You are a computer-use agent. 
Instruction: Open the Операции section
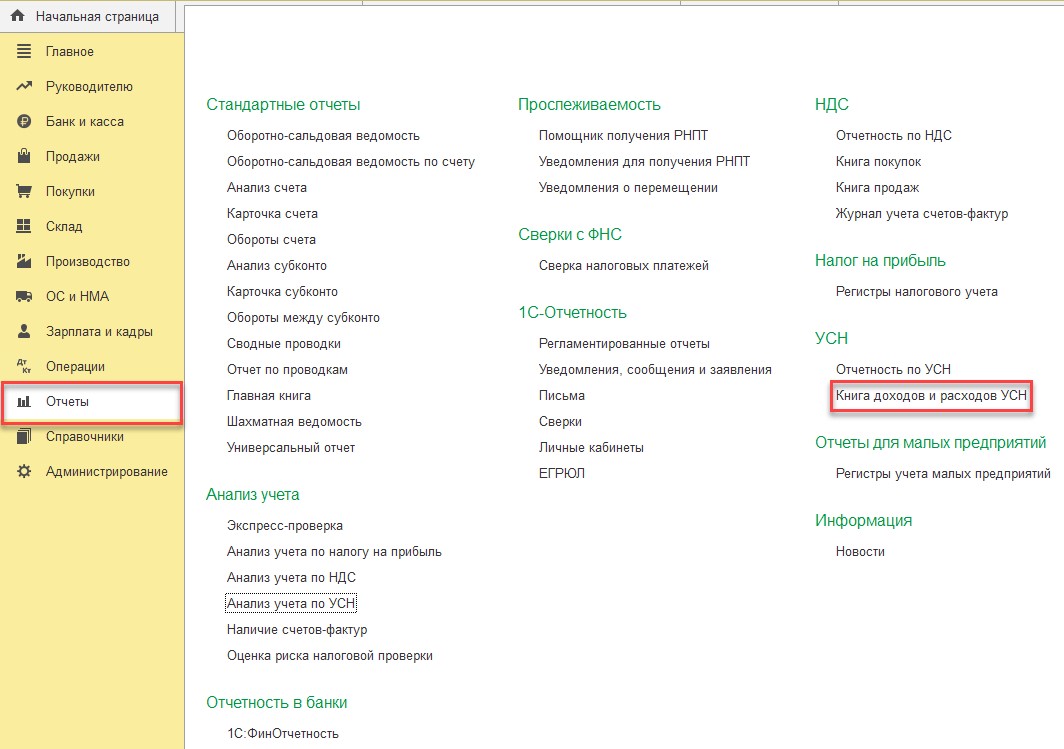click(75, 366)
